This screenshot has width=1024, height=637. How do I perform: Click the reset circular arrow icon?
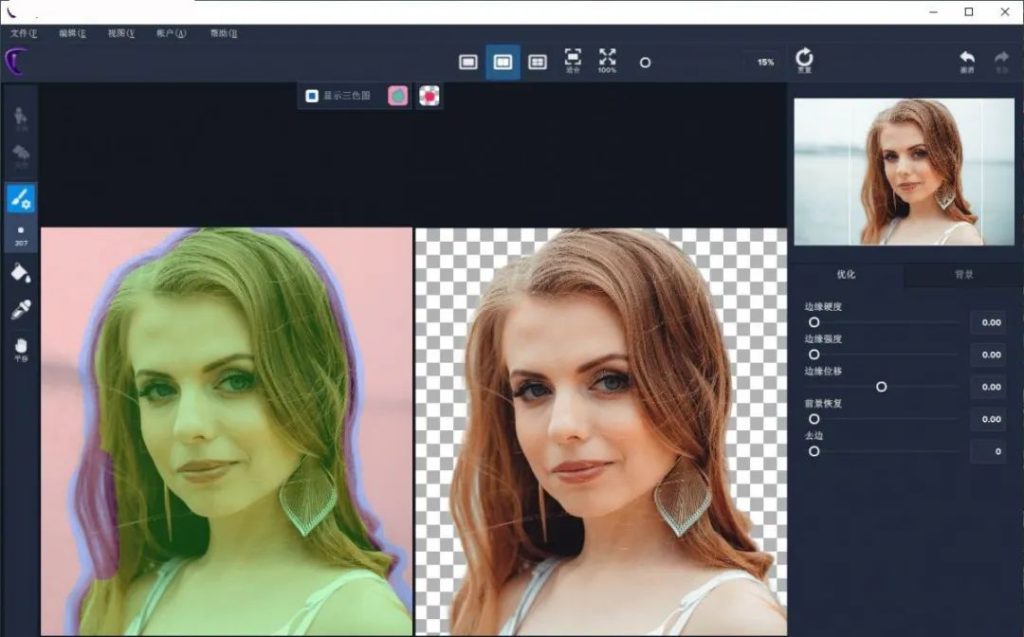point(804,60)
